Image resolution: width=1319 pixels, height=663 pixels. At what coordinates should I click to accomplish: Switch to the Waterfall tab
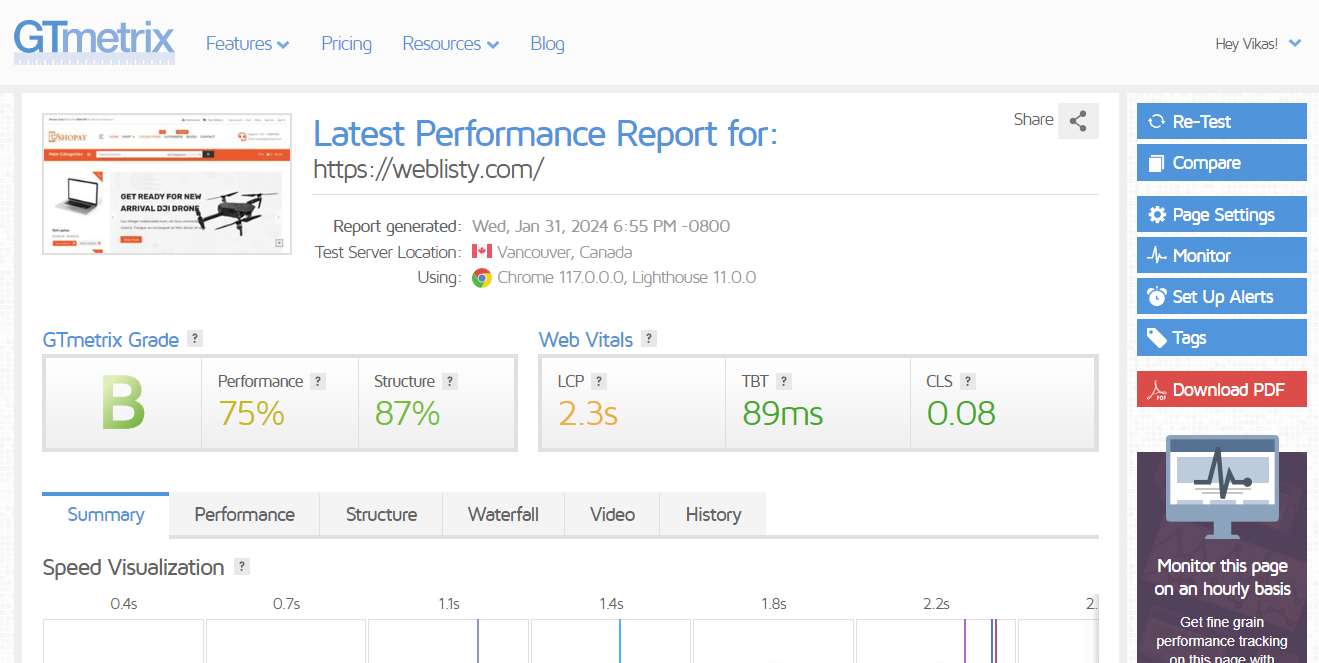click(503, 515)
